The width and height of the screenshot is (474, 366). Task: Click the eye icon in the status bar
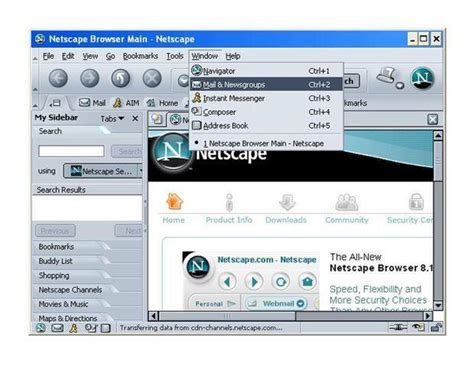(x=418, y=328)
